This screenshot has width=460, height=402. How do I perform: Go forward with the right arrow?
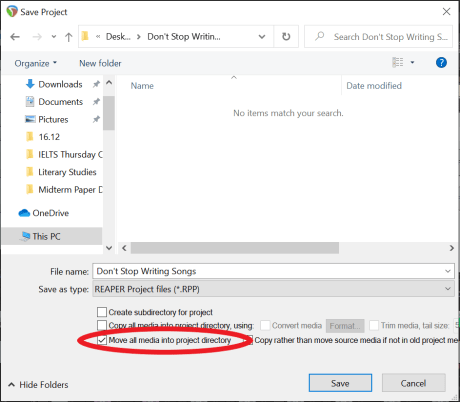(37, 37)
